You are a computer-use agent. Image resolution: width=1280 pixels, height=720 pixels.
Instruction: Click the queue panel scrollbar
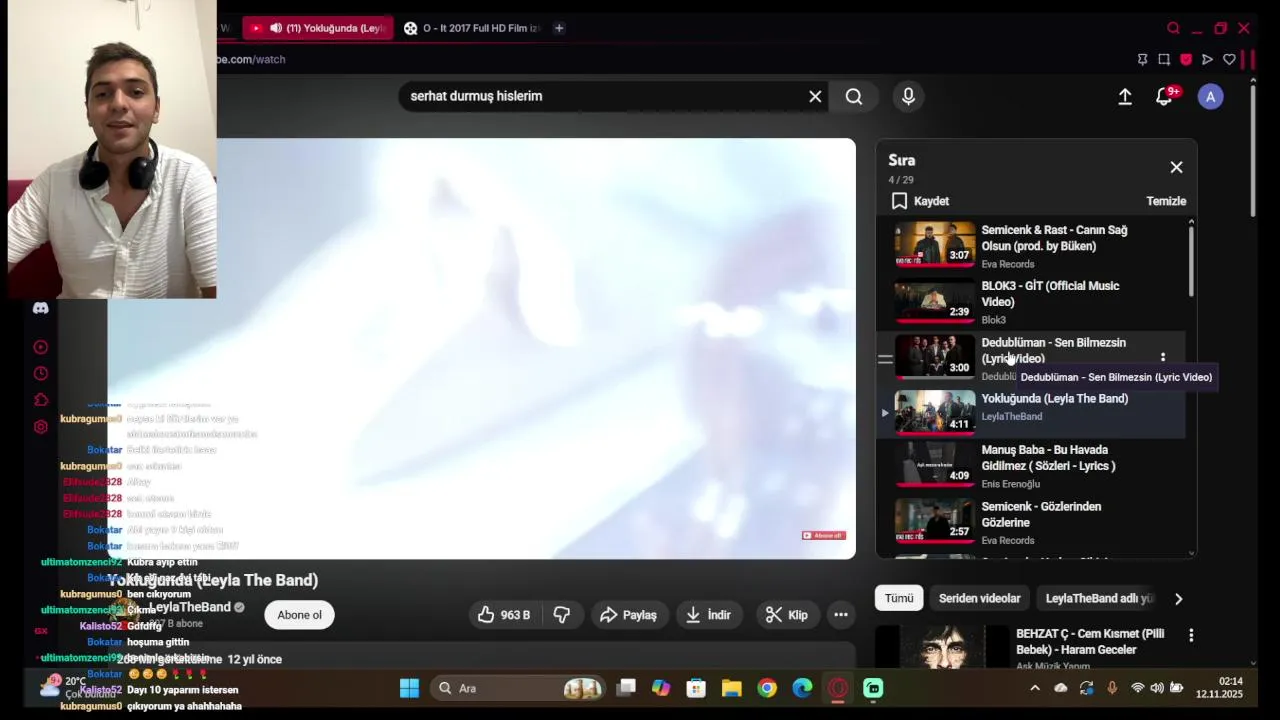1191,262
